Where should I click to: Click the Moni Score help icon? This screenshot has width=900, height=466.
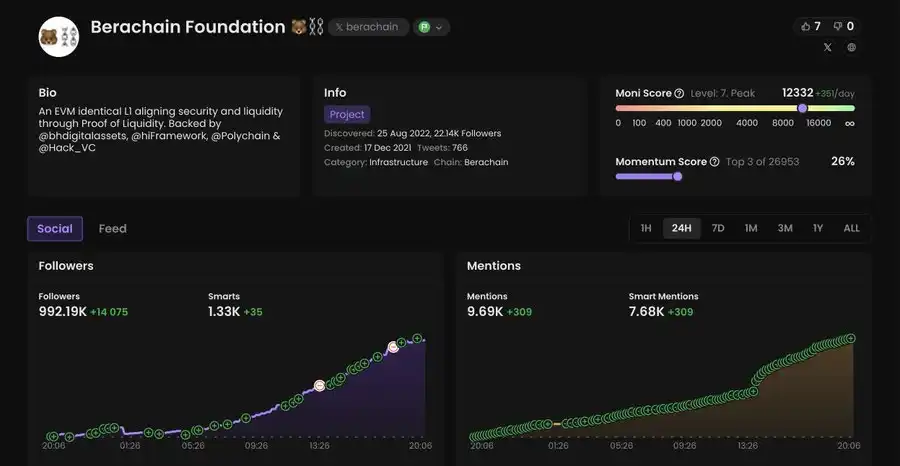coord(679,94)
